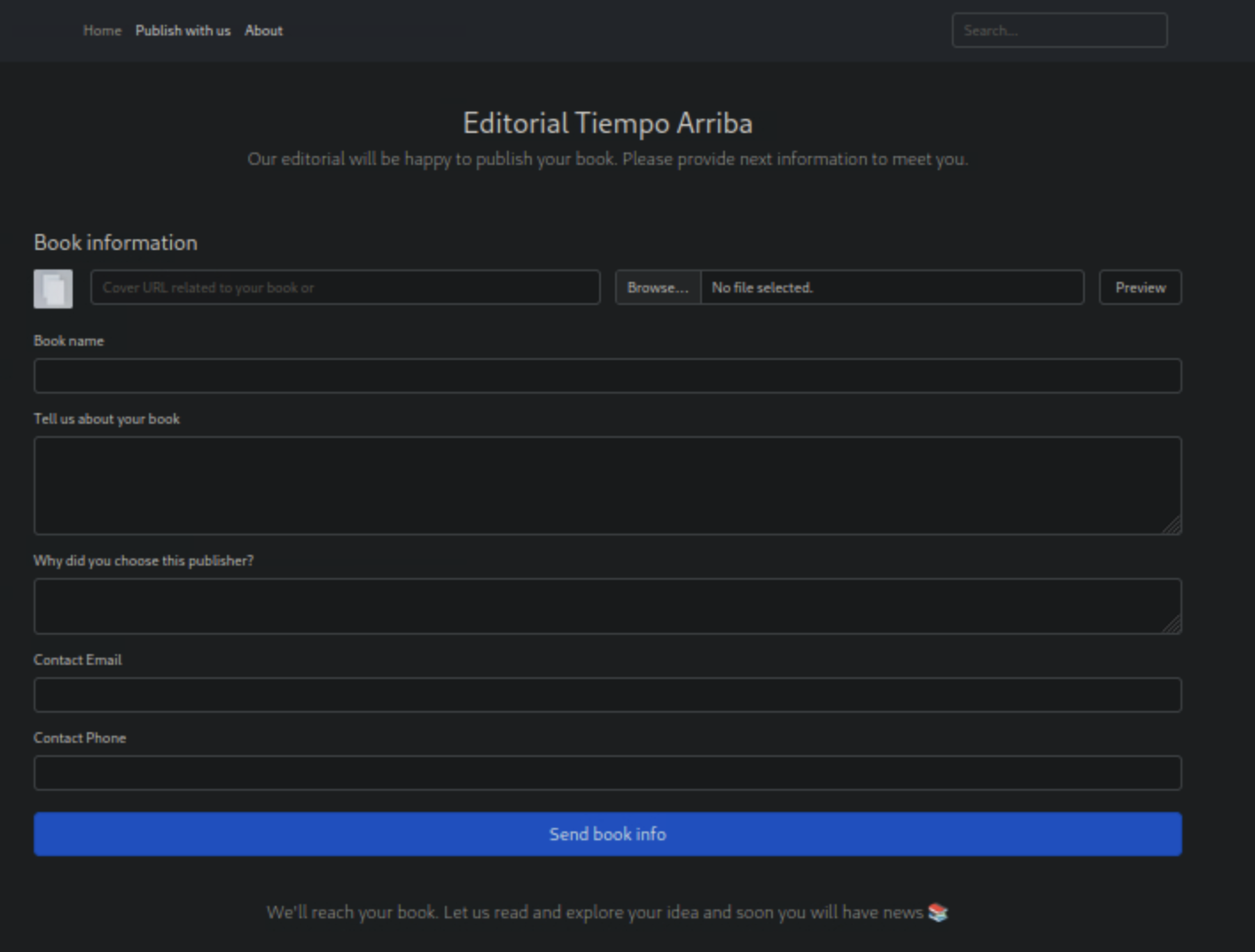Click the 'No file selected' file field
The height and width of the screenshot is (952, 1255).
[891, 287]
